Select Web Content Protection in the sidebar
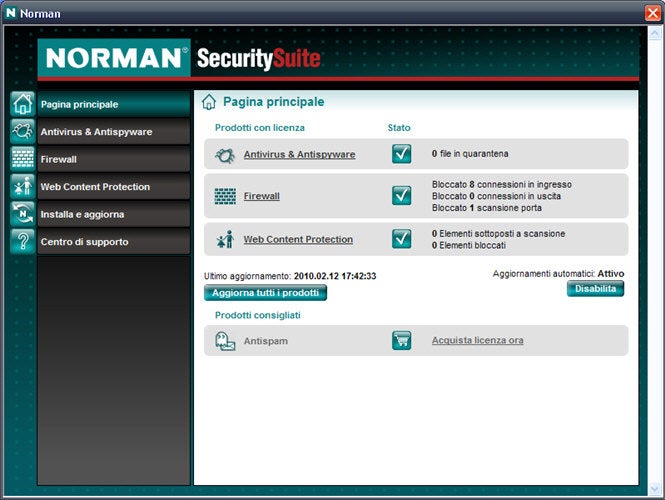This screenshot has width=665, height=500. [113, 187]
